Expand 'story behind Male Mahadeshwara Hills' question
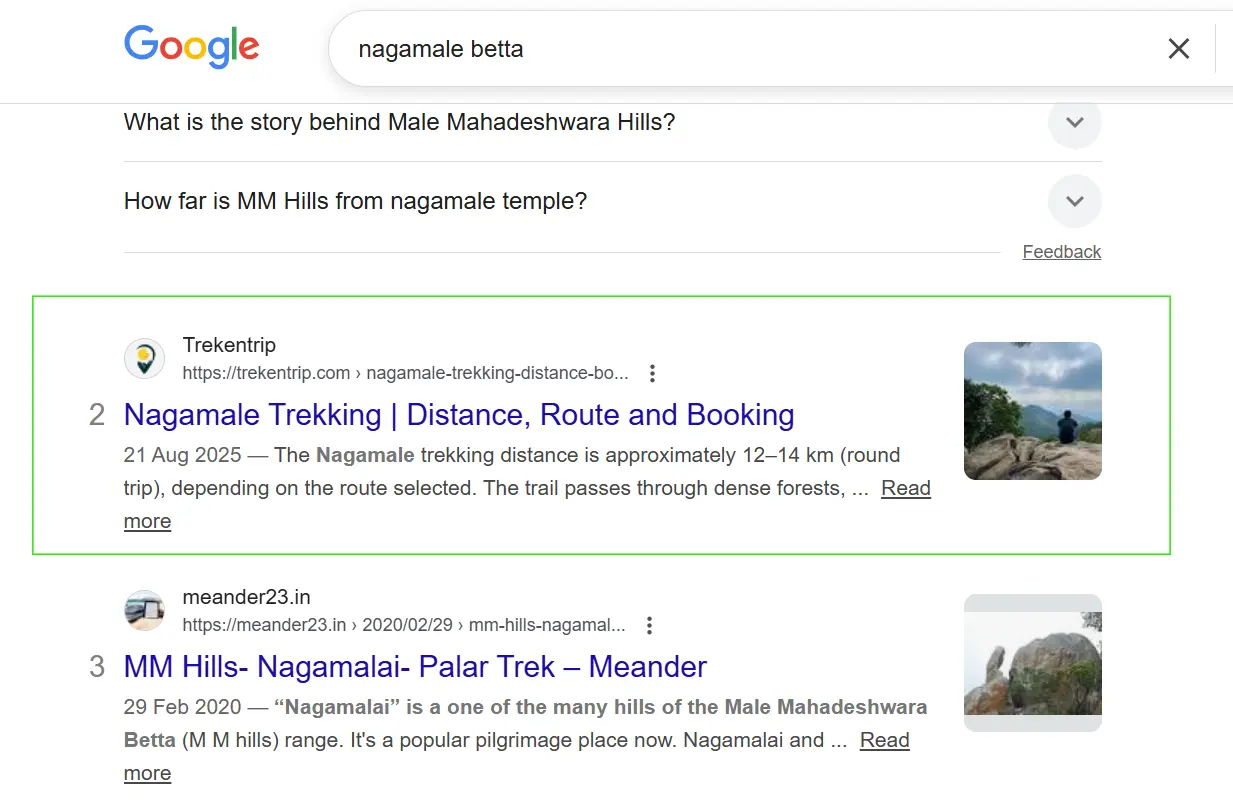This screenshot has height=802, width=1233. 1074,123
